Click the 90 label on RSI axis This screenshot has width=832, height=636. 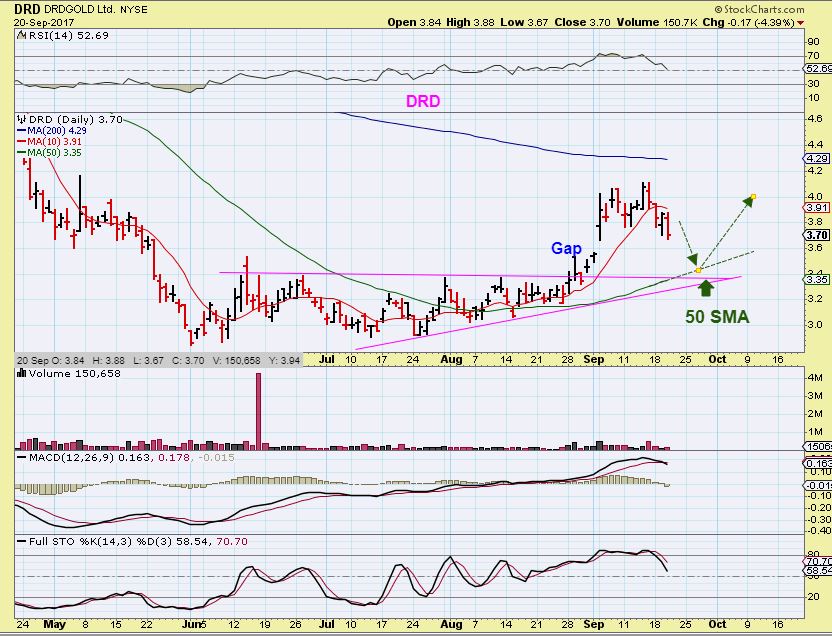(813, 42)
